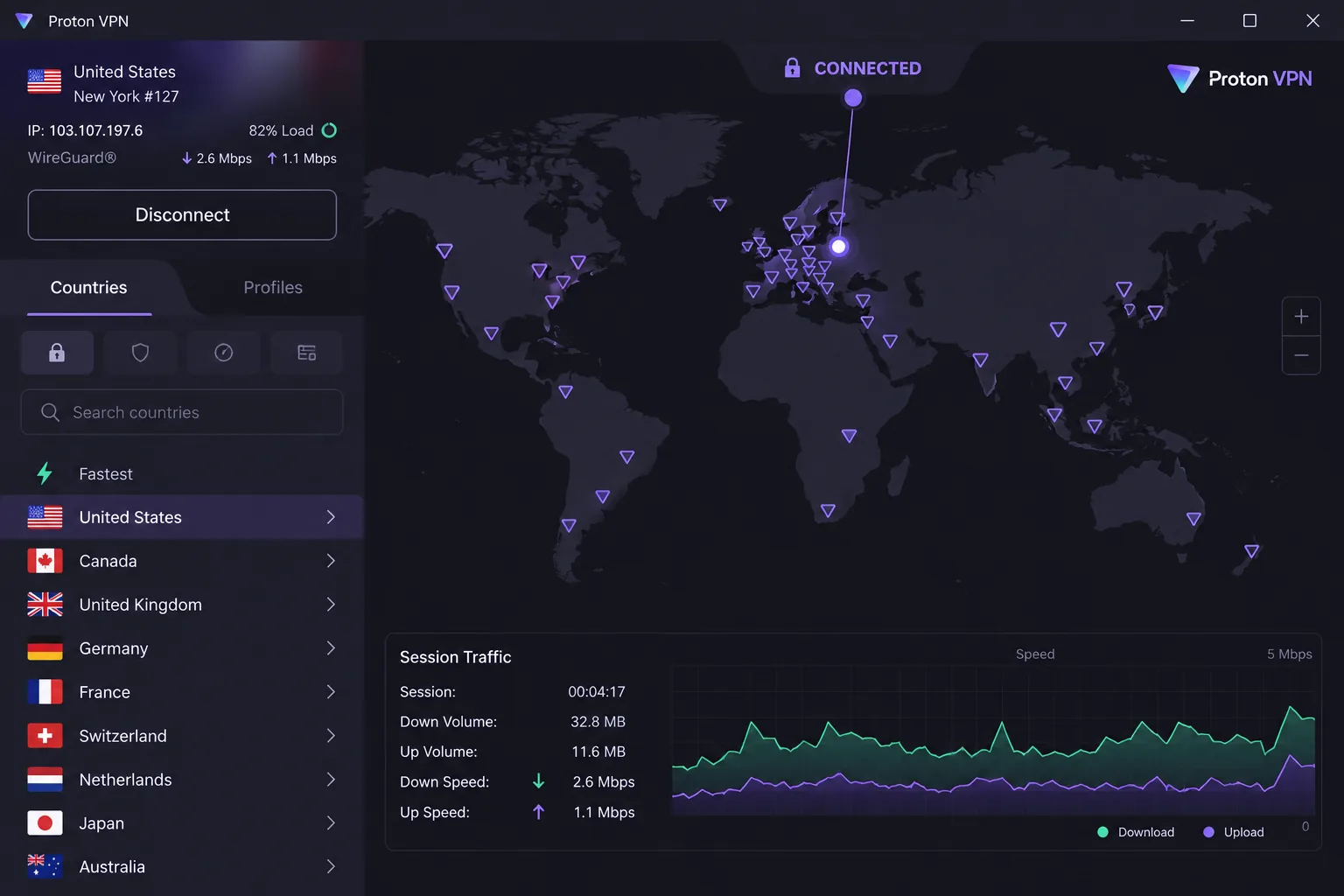Click the active connected server map marker
Image resolution: width=1344 pixels, height=896 pixels.
point(839,247)
